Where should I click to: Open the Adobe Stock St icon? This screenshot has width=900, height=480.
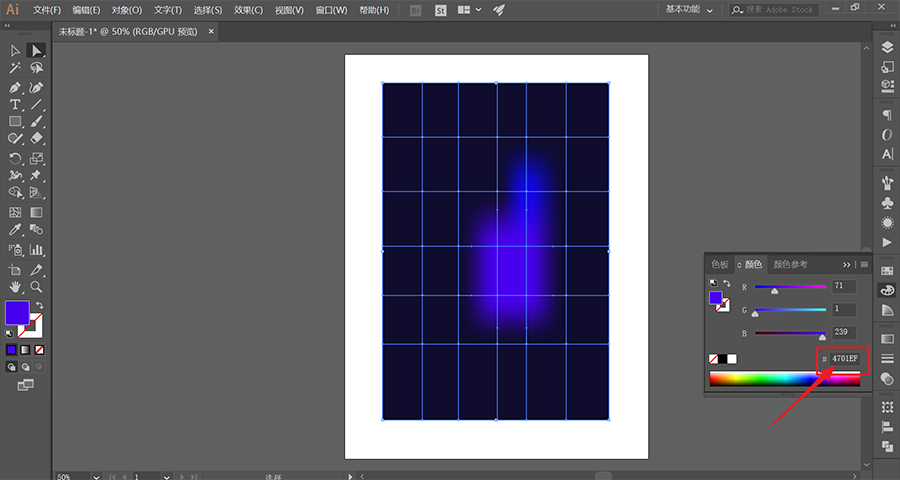(442, 10)
